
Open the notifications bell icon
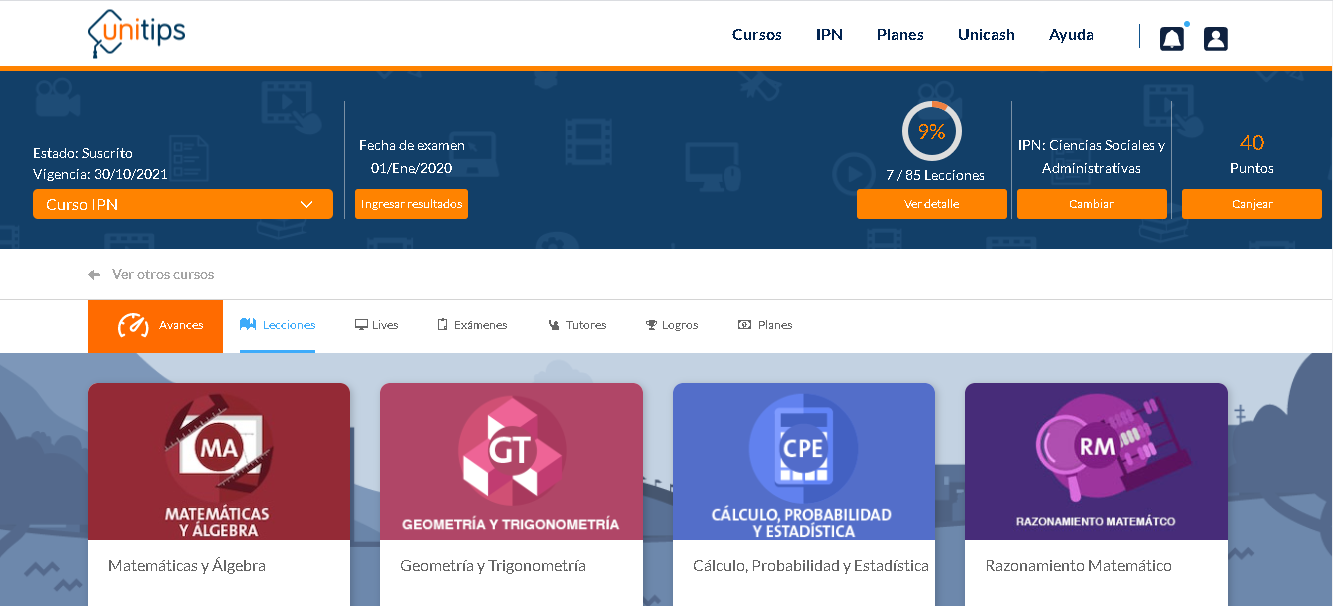coord(1171,39)
